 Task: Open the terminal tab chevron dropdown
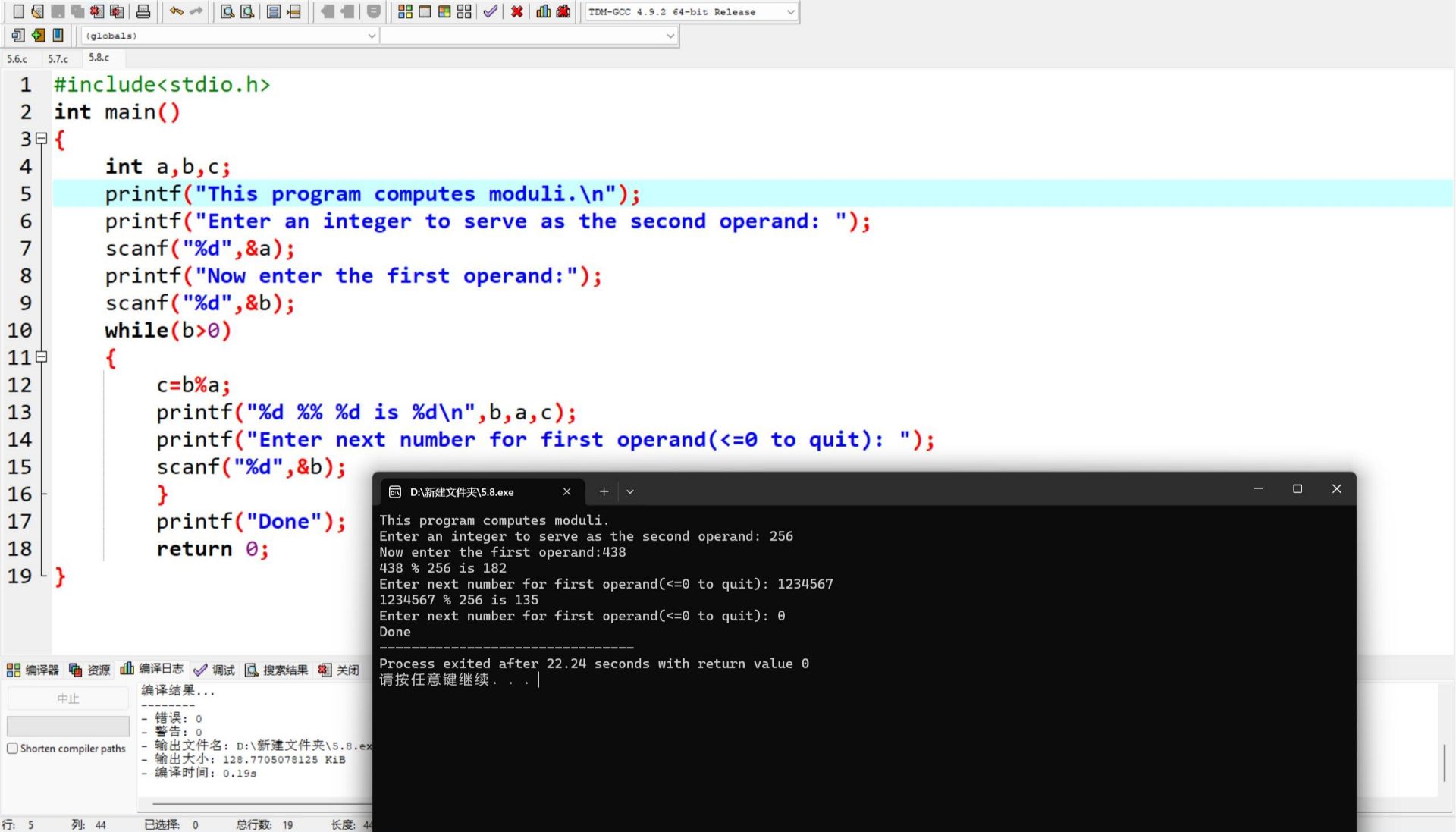click(x=630, y=491)
